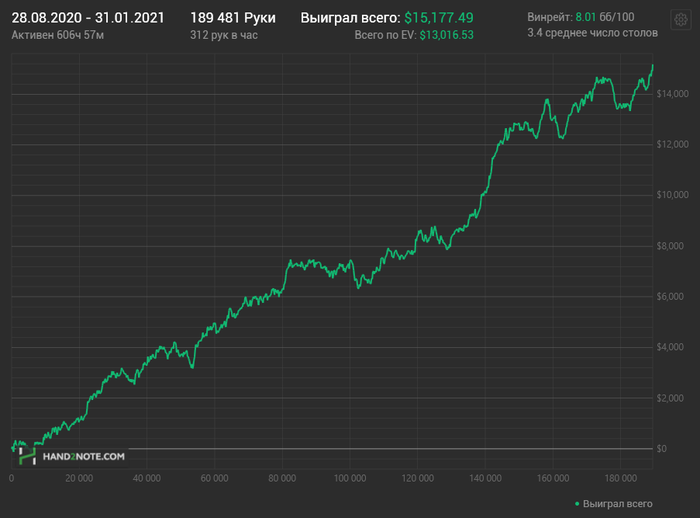The height and width of the screenshot is (518, 700).
Task: Click the 100 000 x-axis label
Action: pyautogui.click(x=350, y=478)
